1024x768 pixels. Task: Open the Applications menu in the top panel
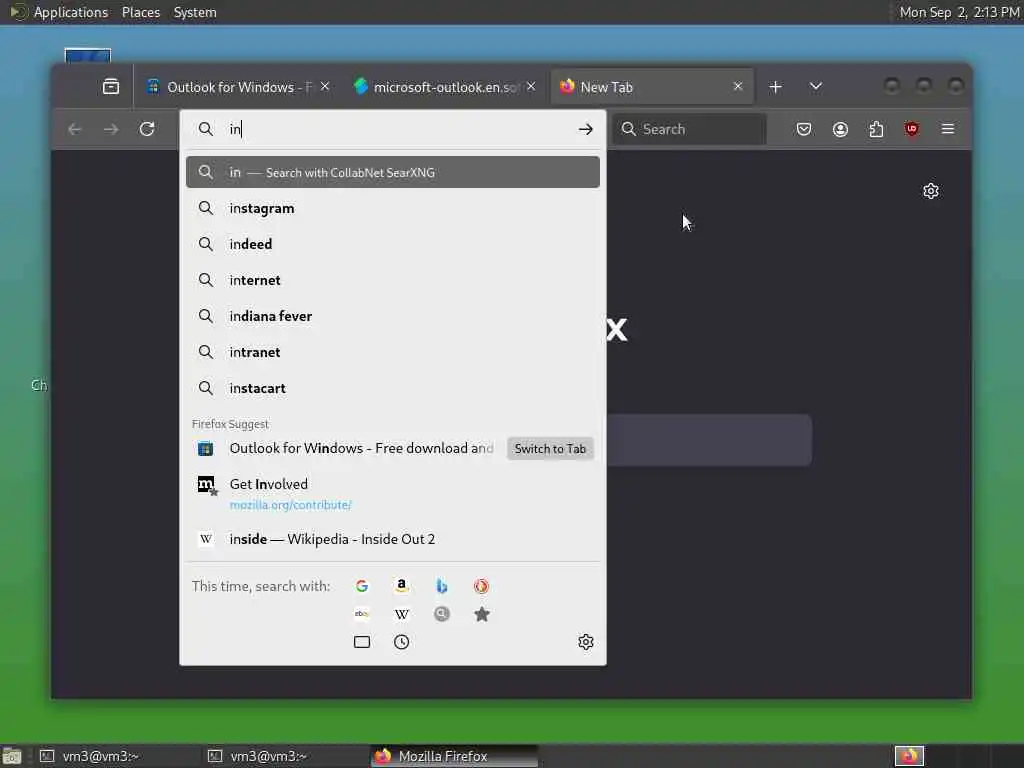tap(71, 12)
